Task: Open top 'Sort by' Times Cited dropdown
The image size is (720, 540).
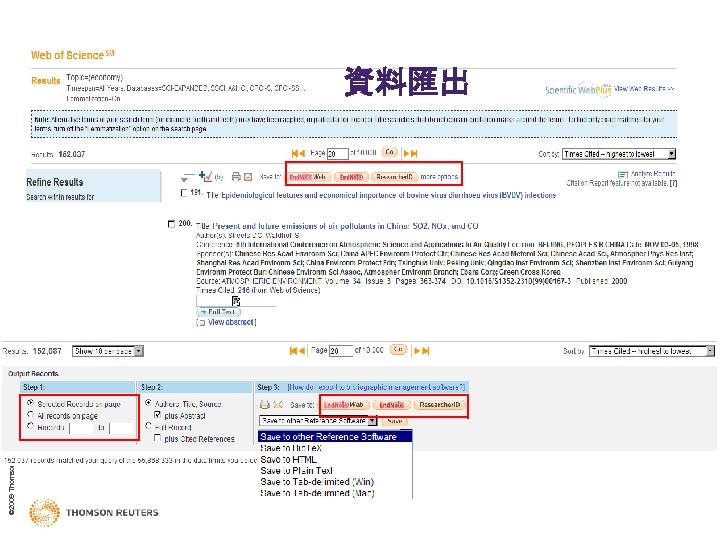Action: [x=619, y=154]
